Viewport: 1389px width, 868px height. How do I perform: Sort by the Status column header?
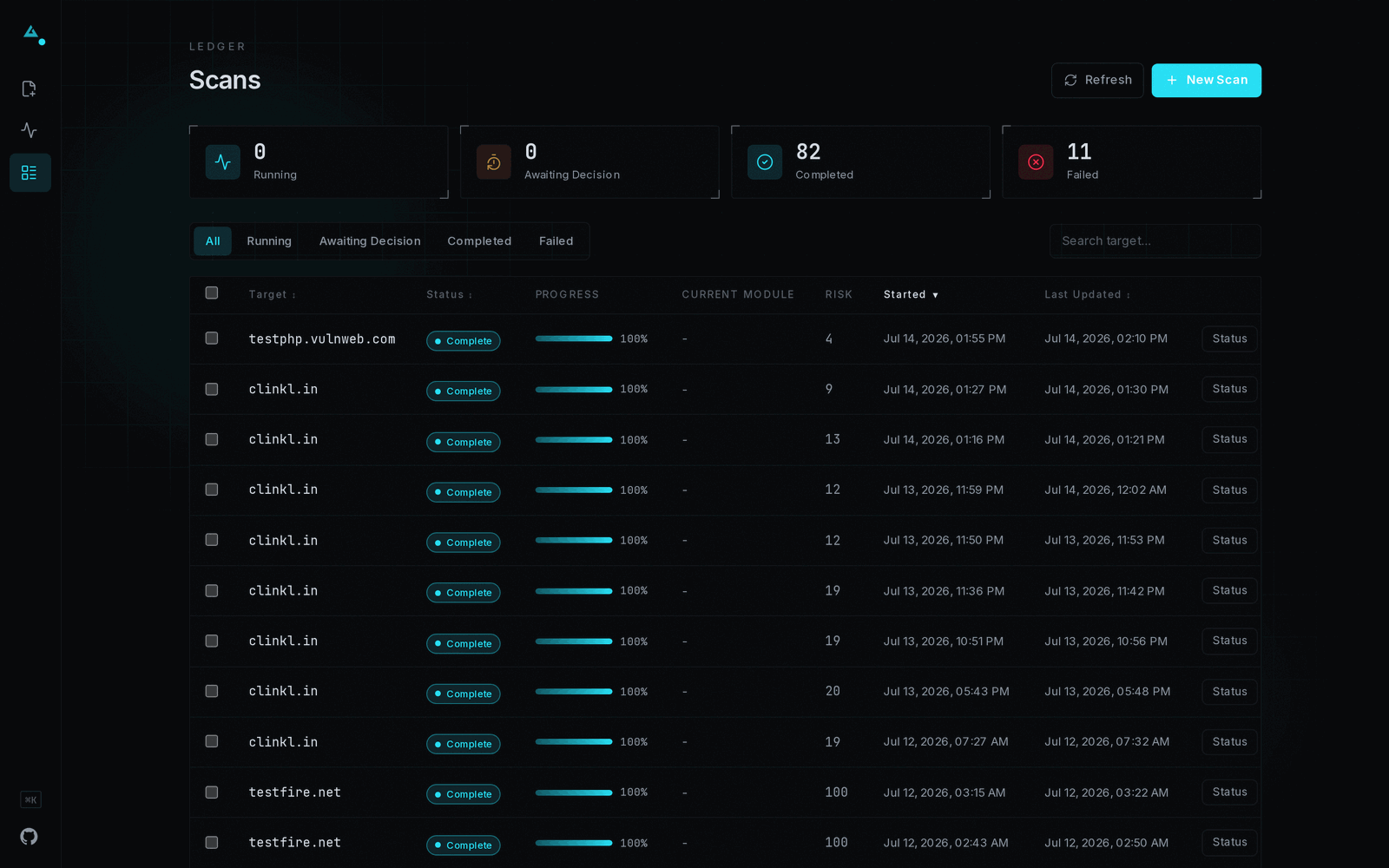point(449,295)
